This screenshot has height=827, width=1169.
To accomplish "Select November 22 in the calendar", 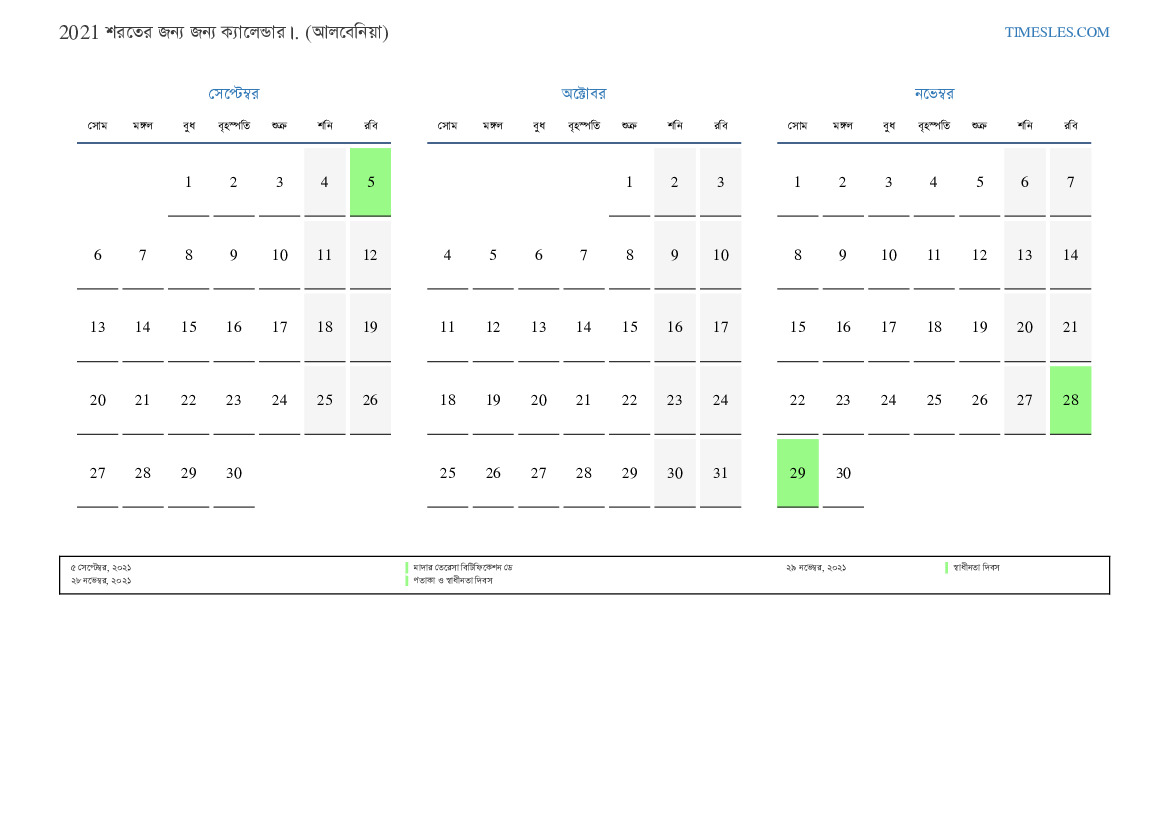I will point(798,400).
